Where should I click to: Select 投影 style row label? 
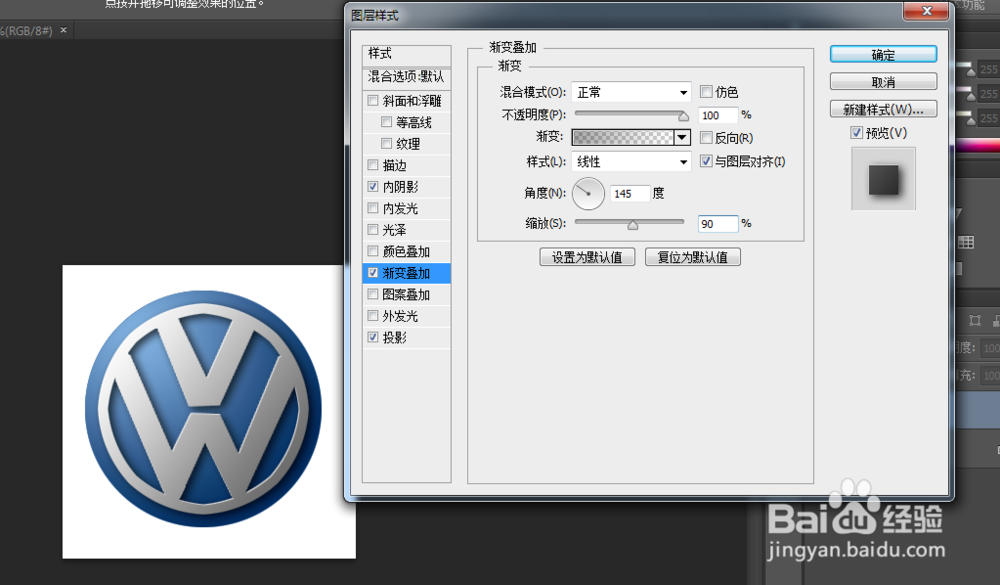click(395, 337)
